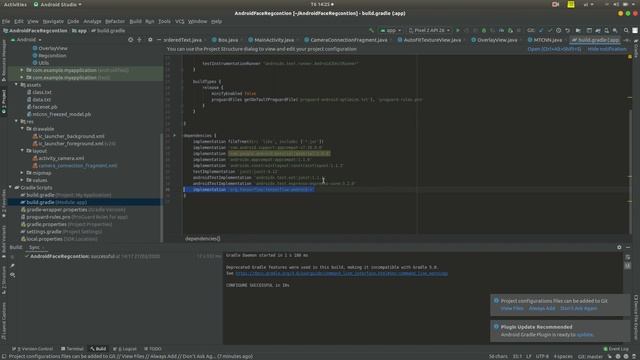Switch to the Sync tab in Build panel
640x360 pixels.
tap(34, 247)
